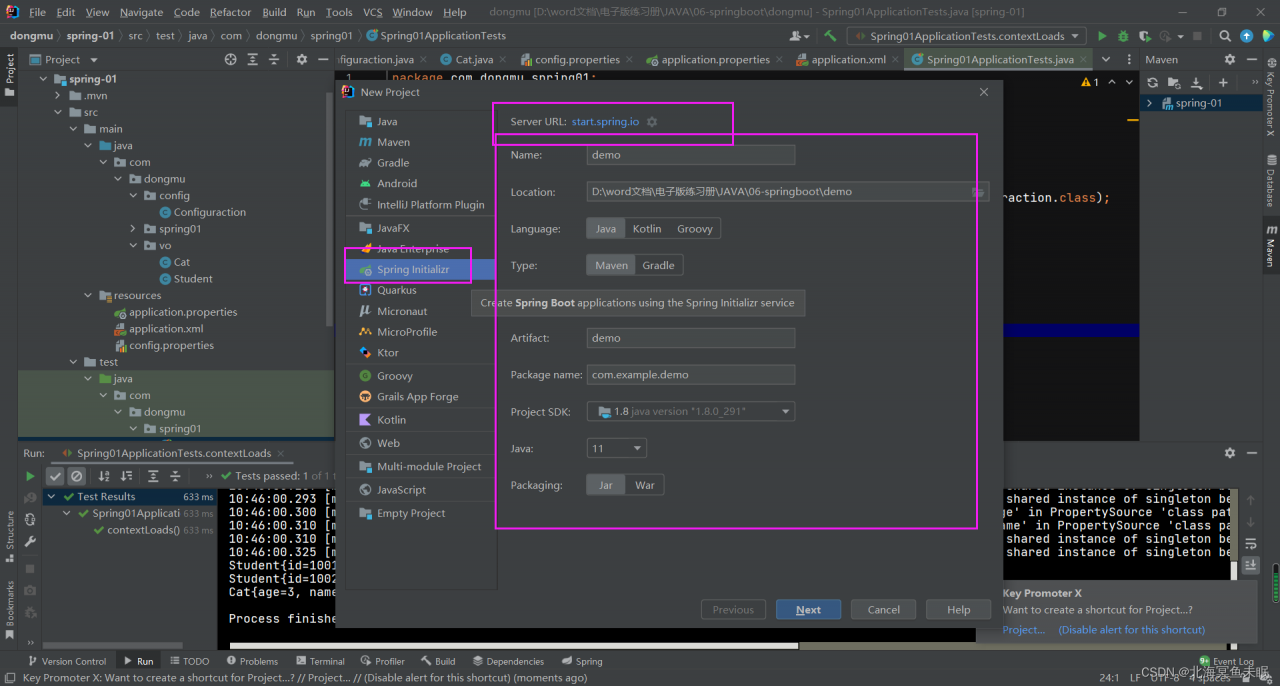Screen dimensions: 1280x686
Task: Click the Build project hammer icon
Action: (x=832, y=36)
